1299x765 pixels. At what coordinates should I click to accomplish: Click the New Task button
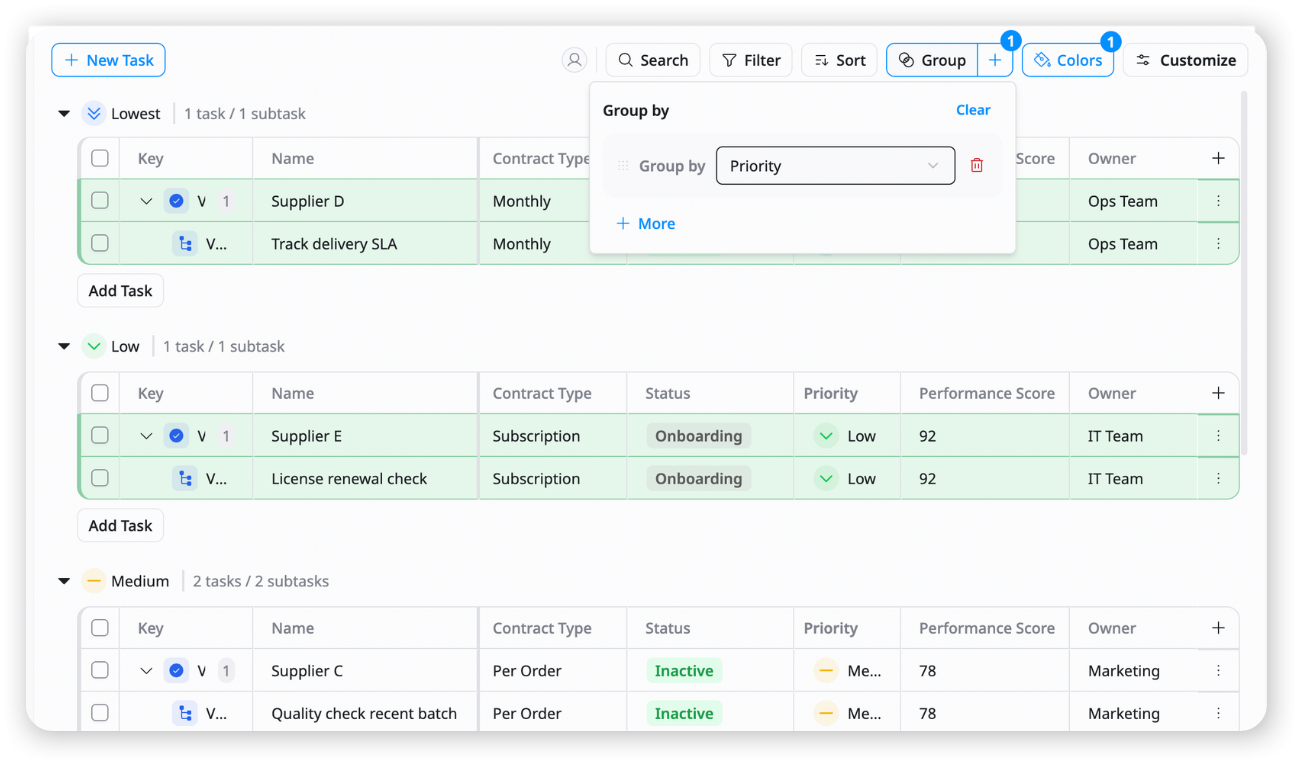108,60
